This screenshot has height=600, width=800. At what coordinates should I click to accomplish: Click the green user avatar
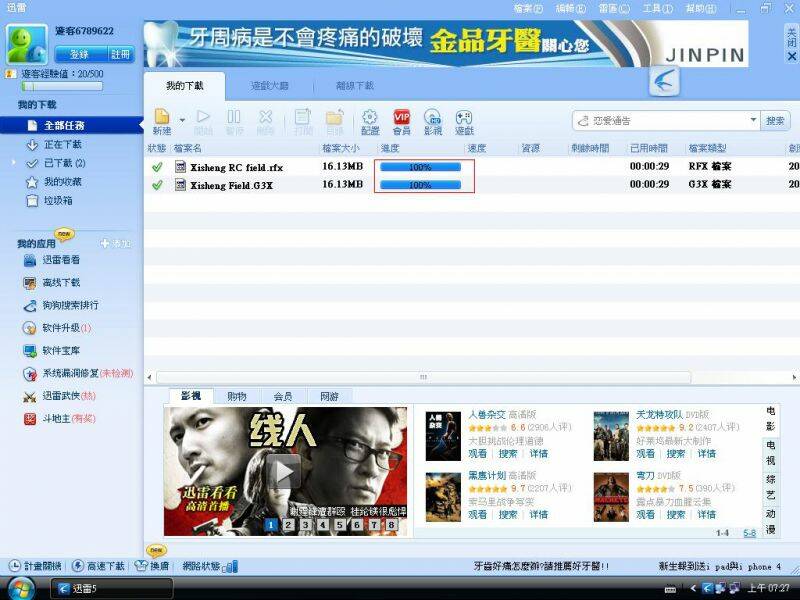pyautogui.click(x=27, y=45)
